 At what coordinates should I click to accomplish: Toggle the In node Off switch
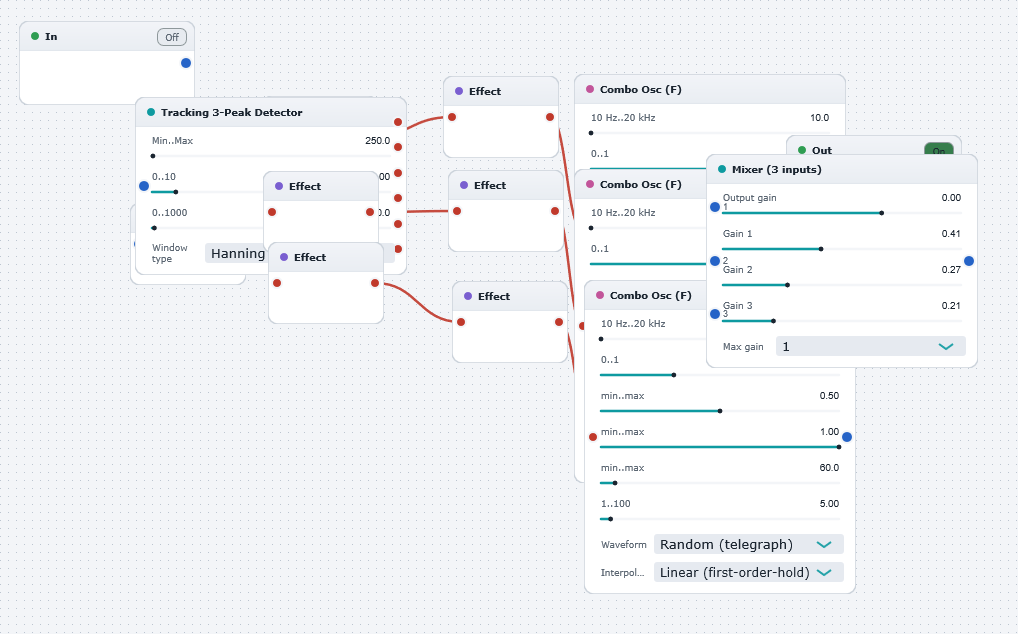172,37
